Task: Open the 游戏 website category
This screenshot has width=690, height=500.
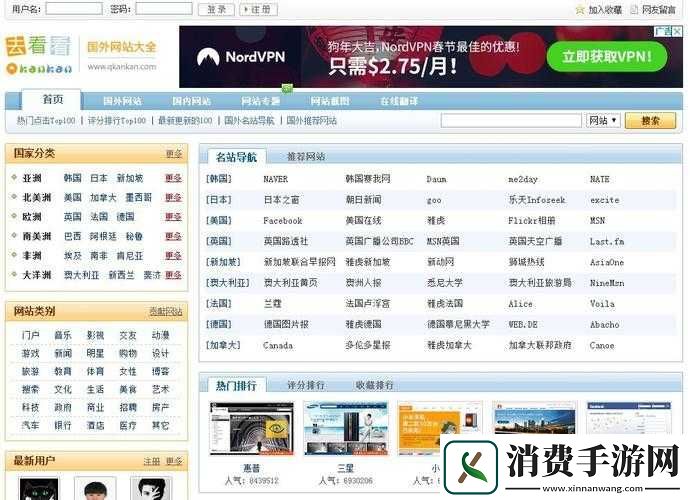Action: tap(30, 353)
